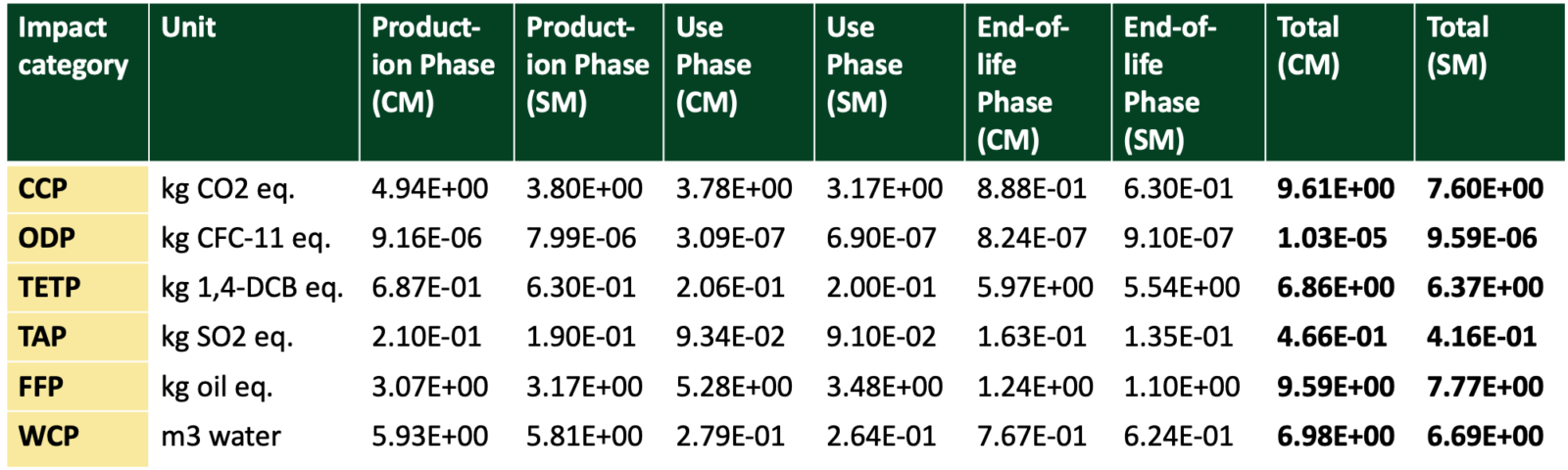Select the 6.69E+00 total value for WCP
This screenshot has height=470, width=1568.
[1485, 436]
